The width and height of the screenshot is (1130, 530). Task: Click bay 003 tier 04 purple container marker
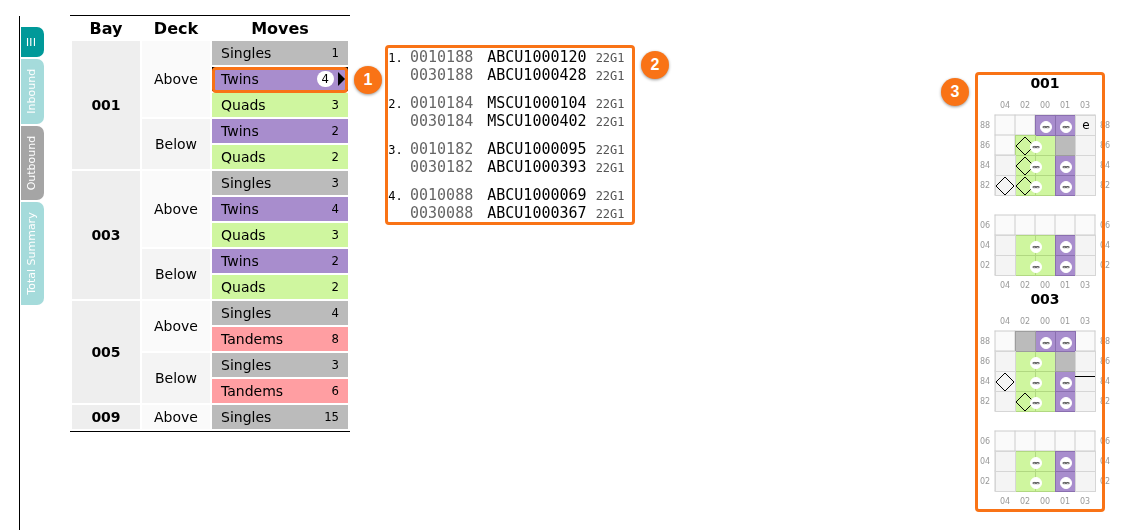coord(1066,463)
